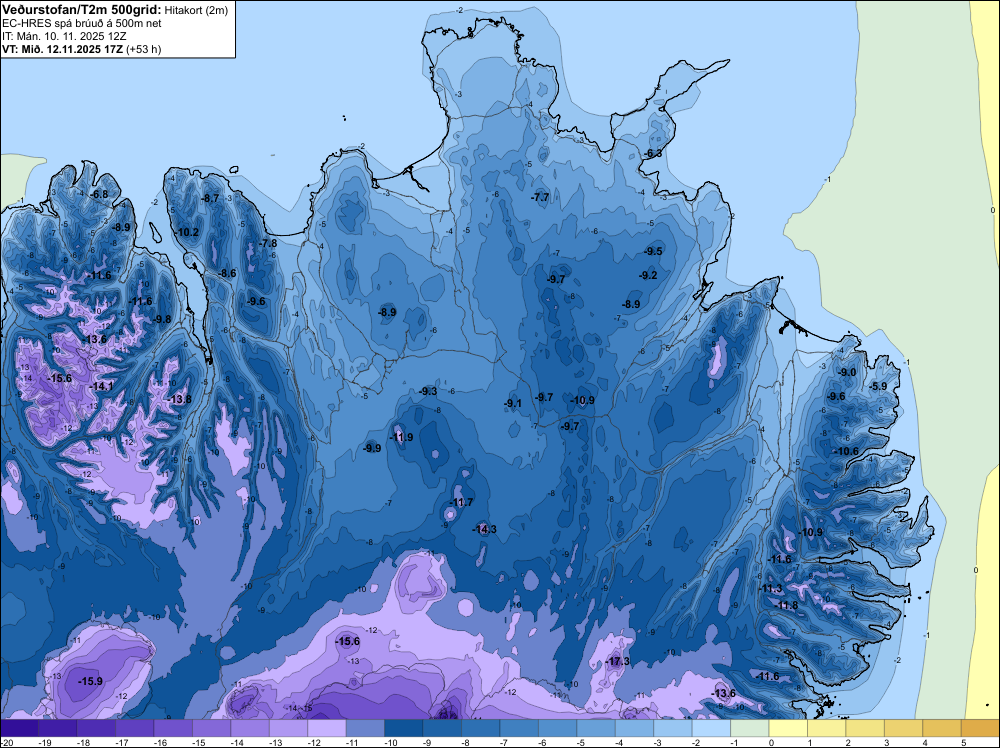The height and width of the screenshot is (748, 1000).
Task: Click legend swatch between -2 and -1
Action: tap(712, 728)
